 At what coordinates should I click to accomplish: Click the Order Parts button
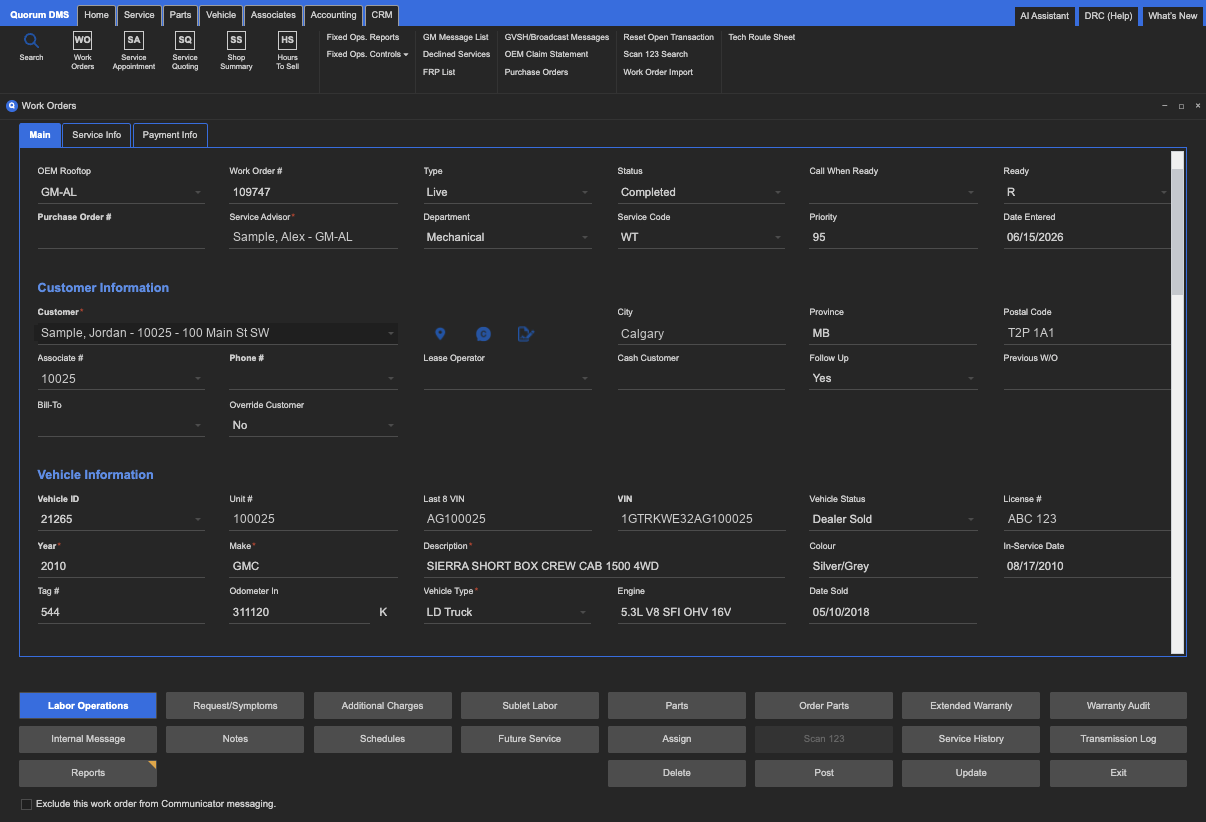(x=824, y=706)
